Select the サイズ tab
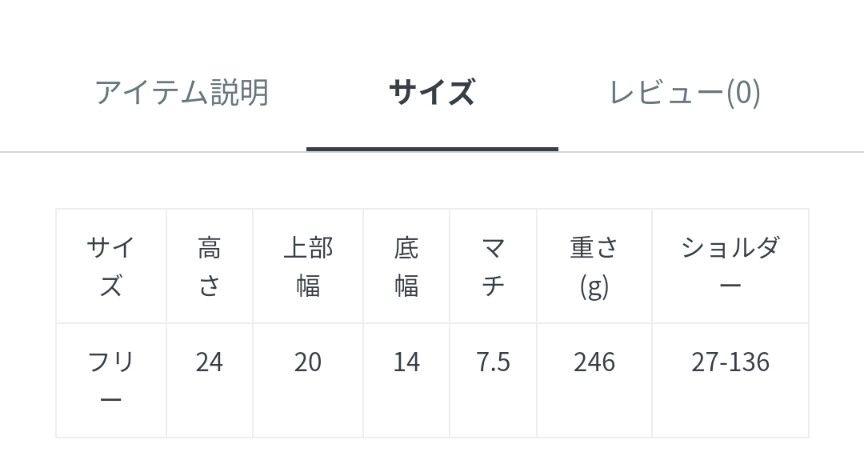The width and height of the screenshot is (864, 466). (x=432, y=92)
